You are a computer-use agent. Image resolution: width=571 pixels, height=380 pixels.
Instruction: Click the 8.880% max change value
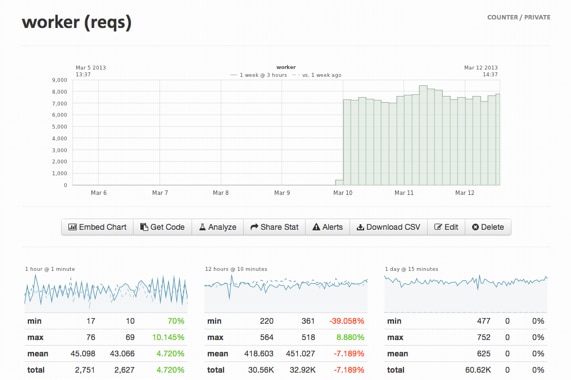(350, 337)
